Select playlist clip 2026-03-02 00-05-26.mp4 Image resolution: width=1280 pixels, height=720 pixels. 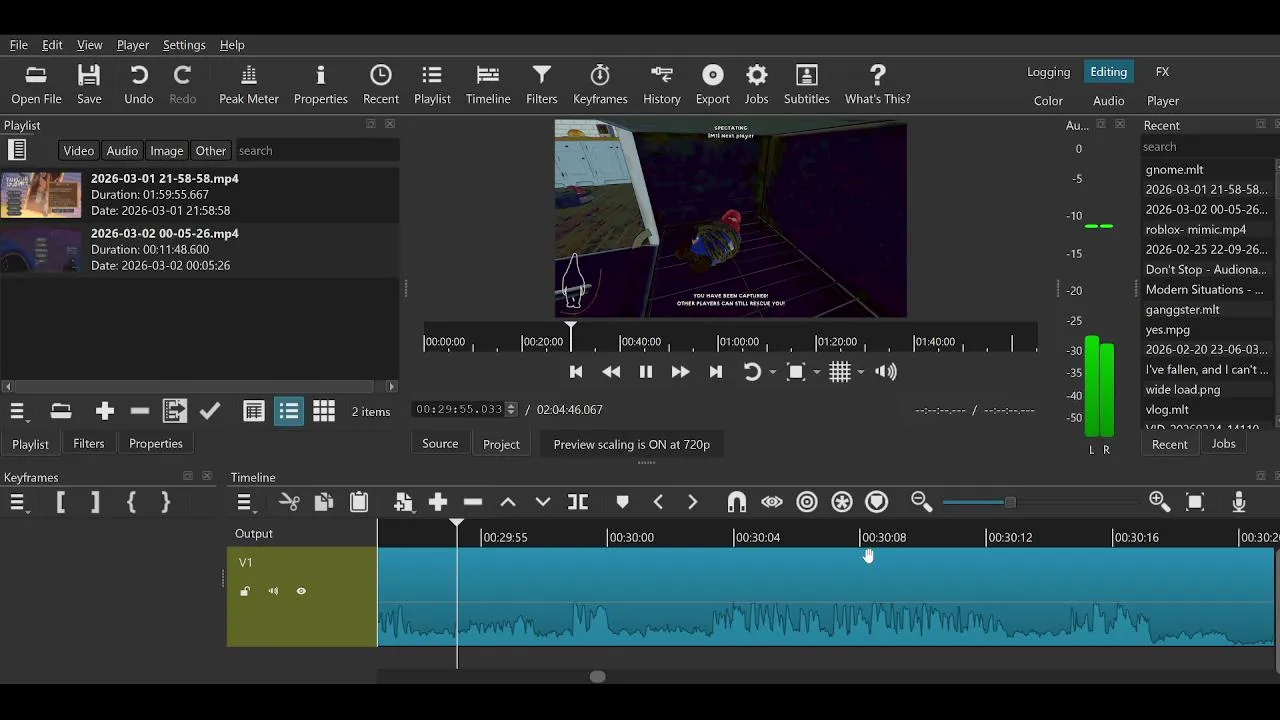pyautogui.click(x=200, y=249)
